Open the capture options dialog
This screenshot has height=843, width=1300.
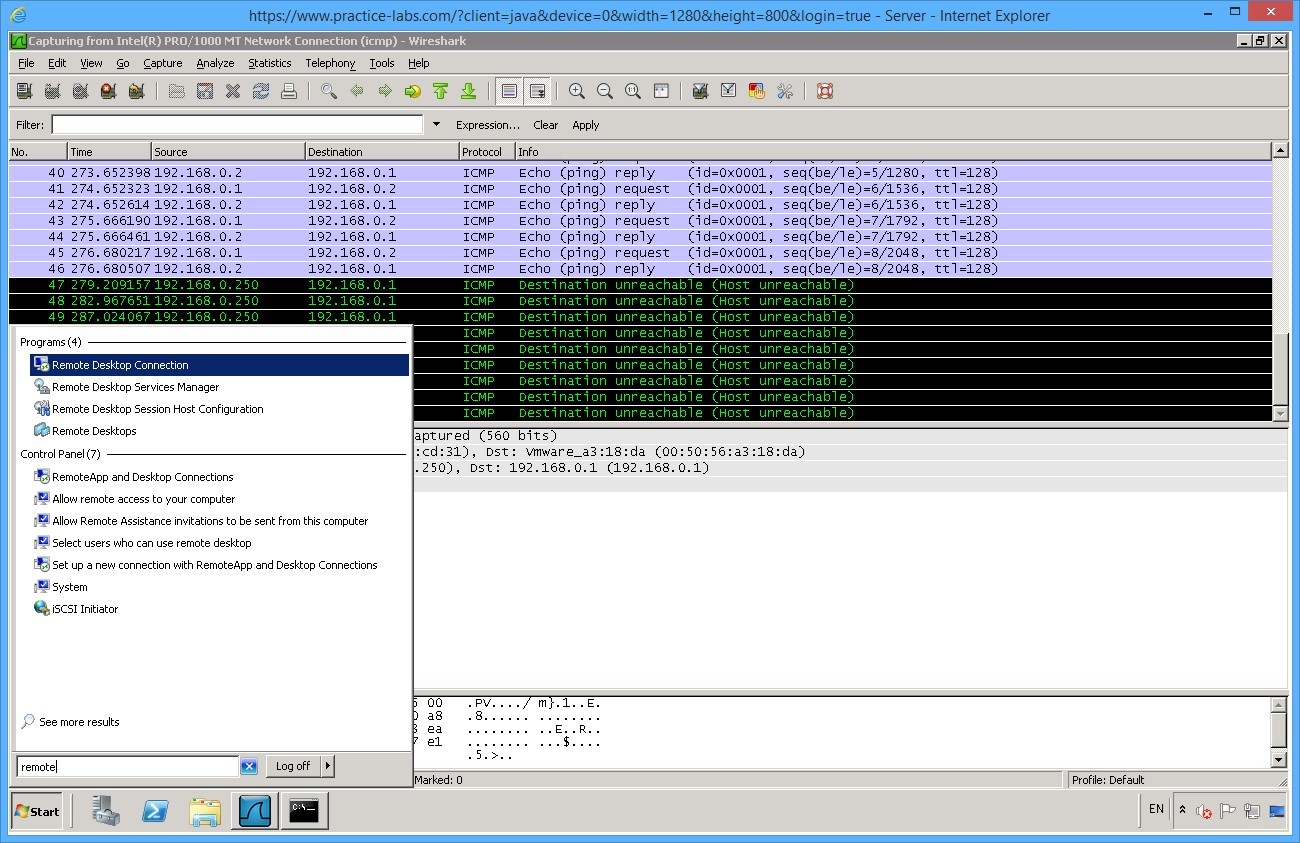point(52,91)
